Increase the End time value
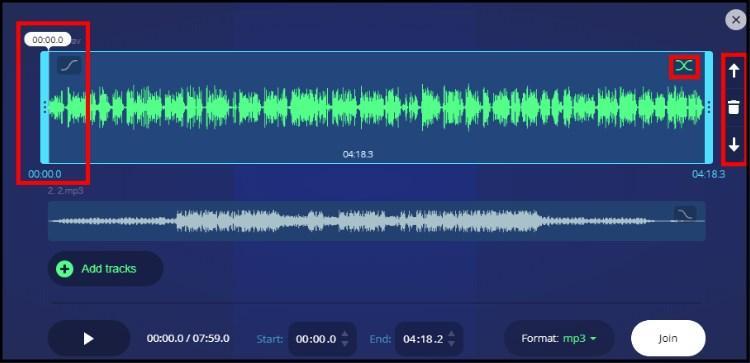Image resolution: width=750 pixels, height=363 pixels. tap(452, 333)
